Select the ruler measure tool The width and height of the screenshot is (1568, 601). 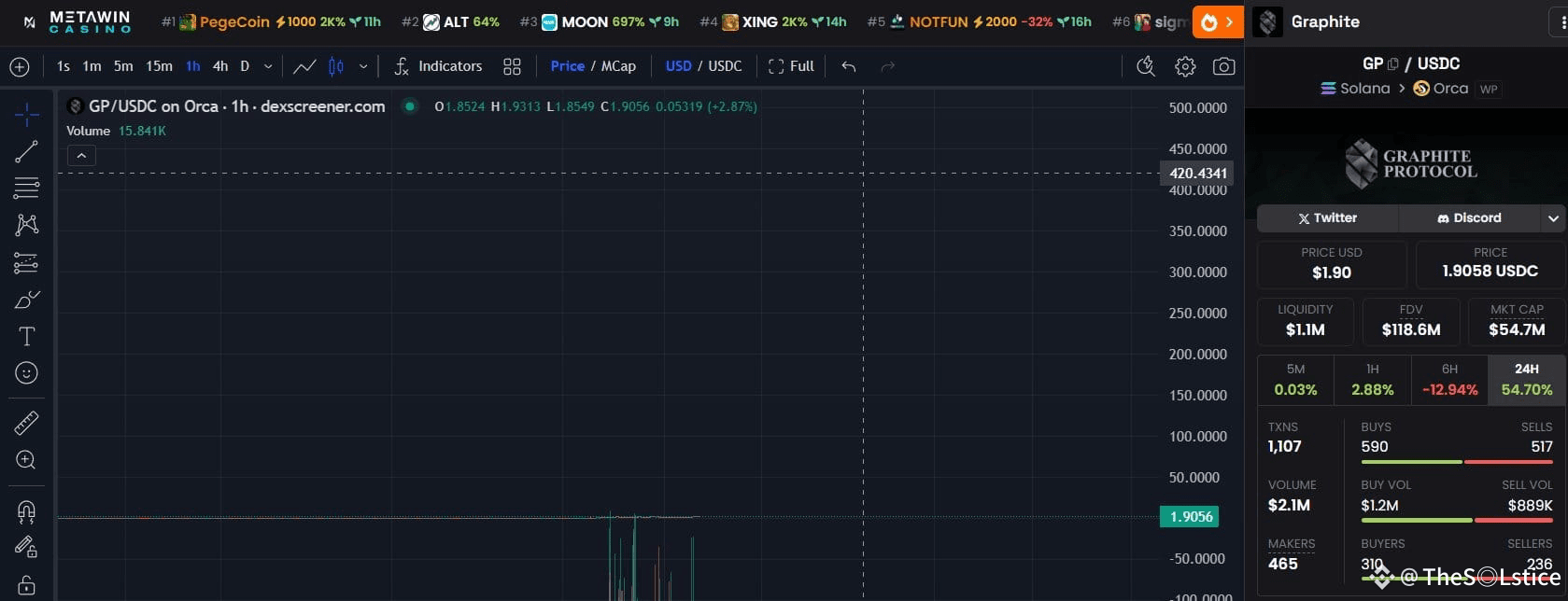(26, 423)
